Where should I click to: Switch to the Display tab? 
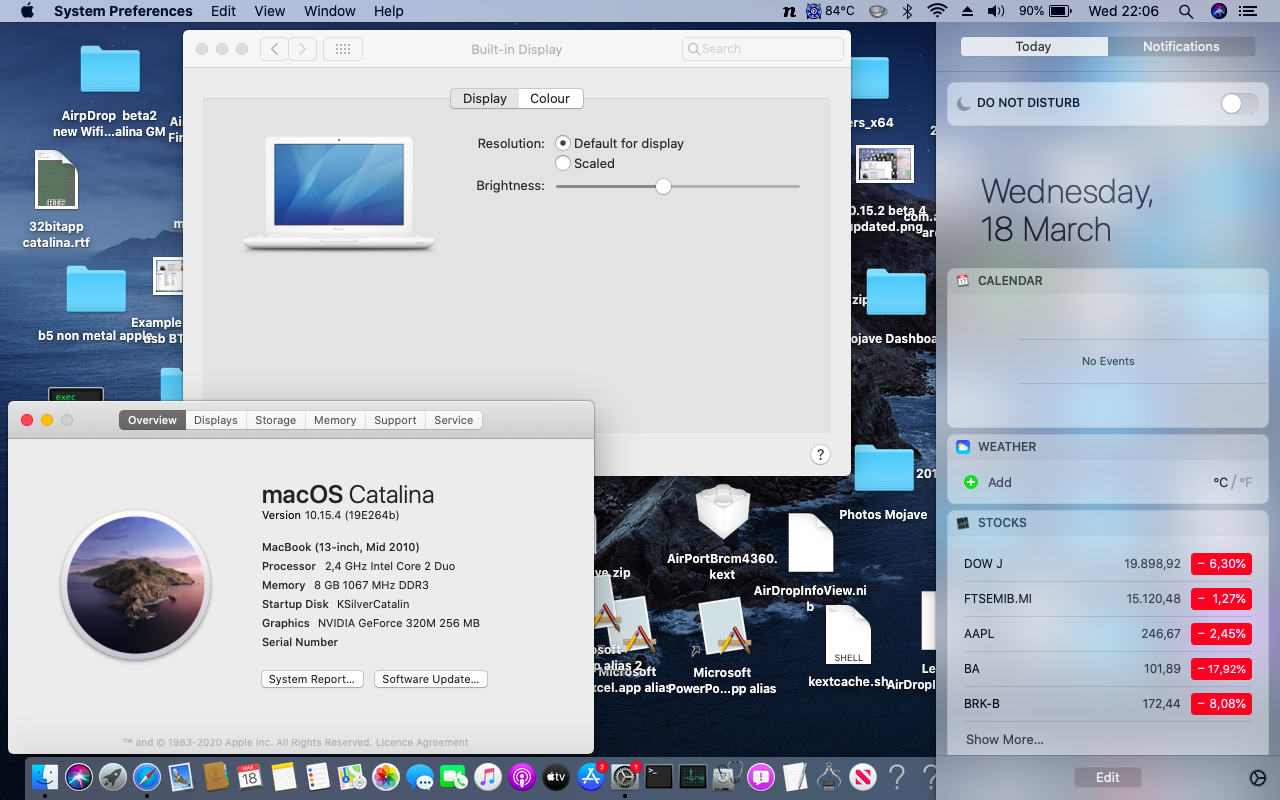tap(485, 98)
